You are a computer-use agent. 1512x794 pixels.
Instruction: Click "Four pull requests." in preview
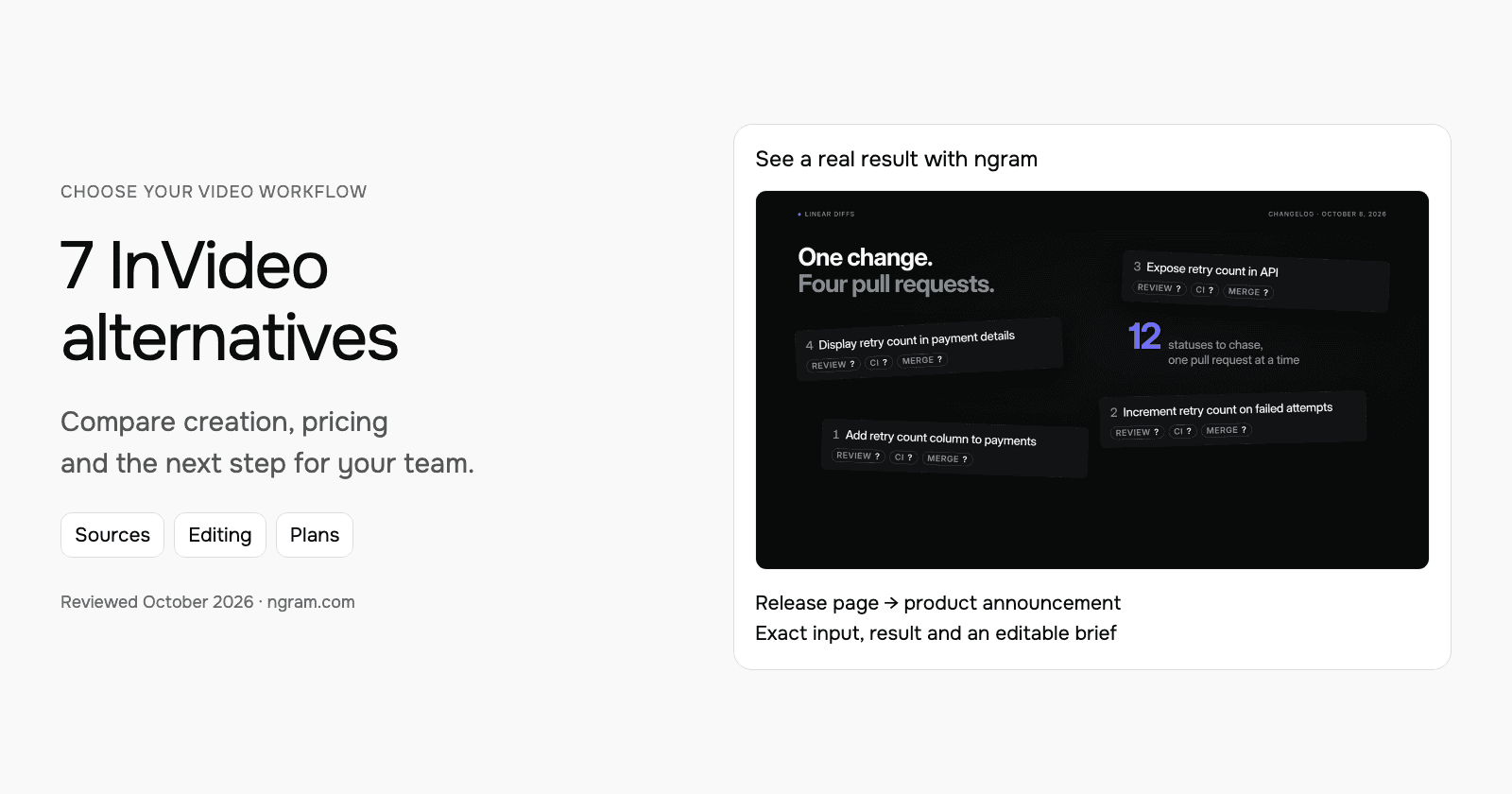tap(897, 284)
